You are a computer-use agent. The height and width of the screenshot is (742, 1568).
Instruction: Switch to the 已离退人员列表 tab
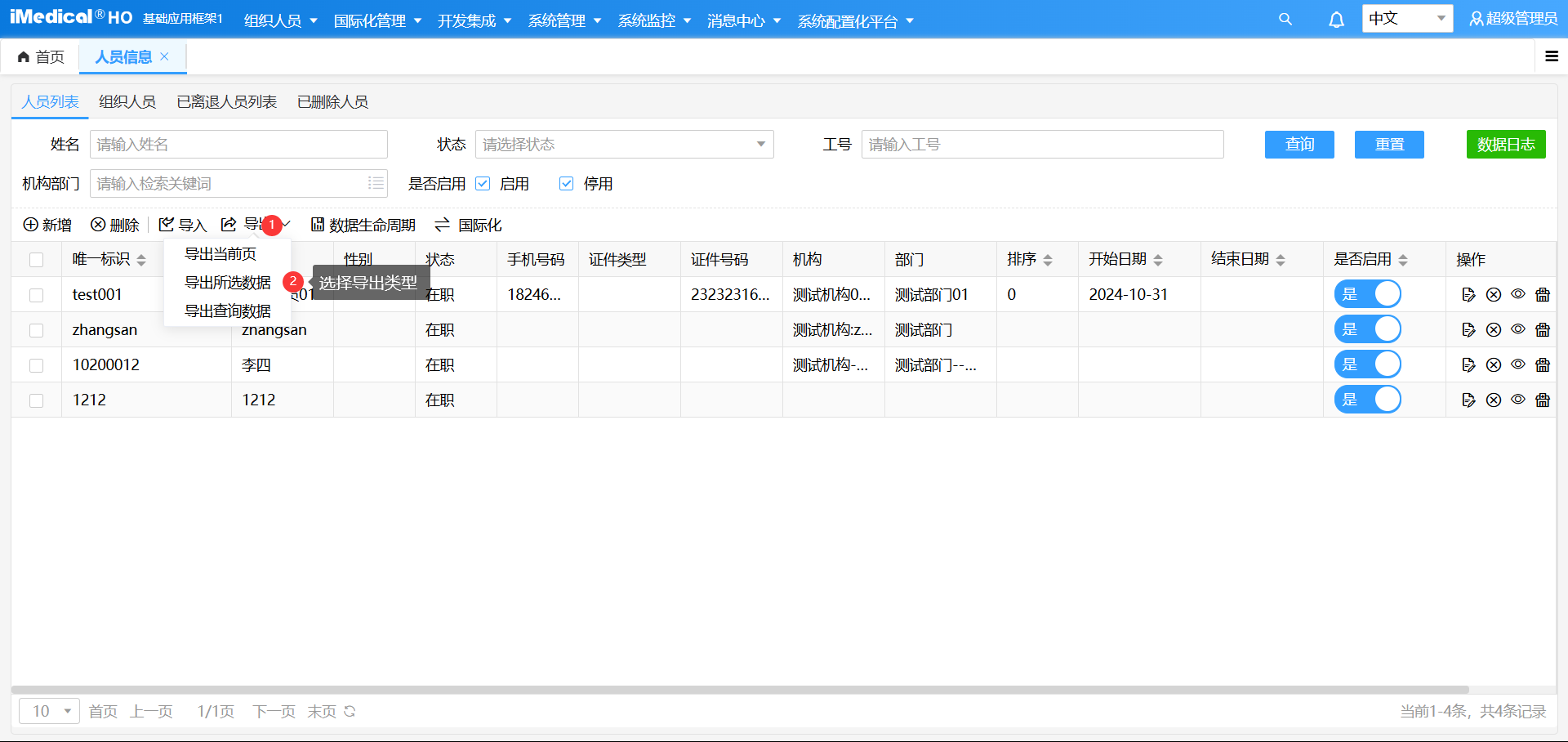(226, 102)
